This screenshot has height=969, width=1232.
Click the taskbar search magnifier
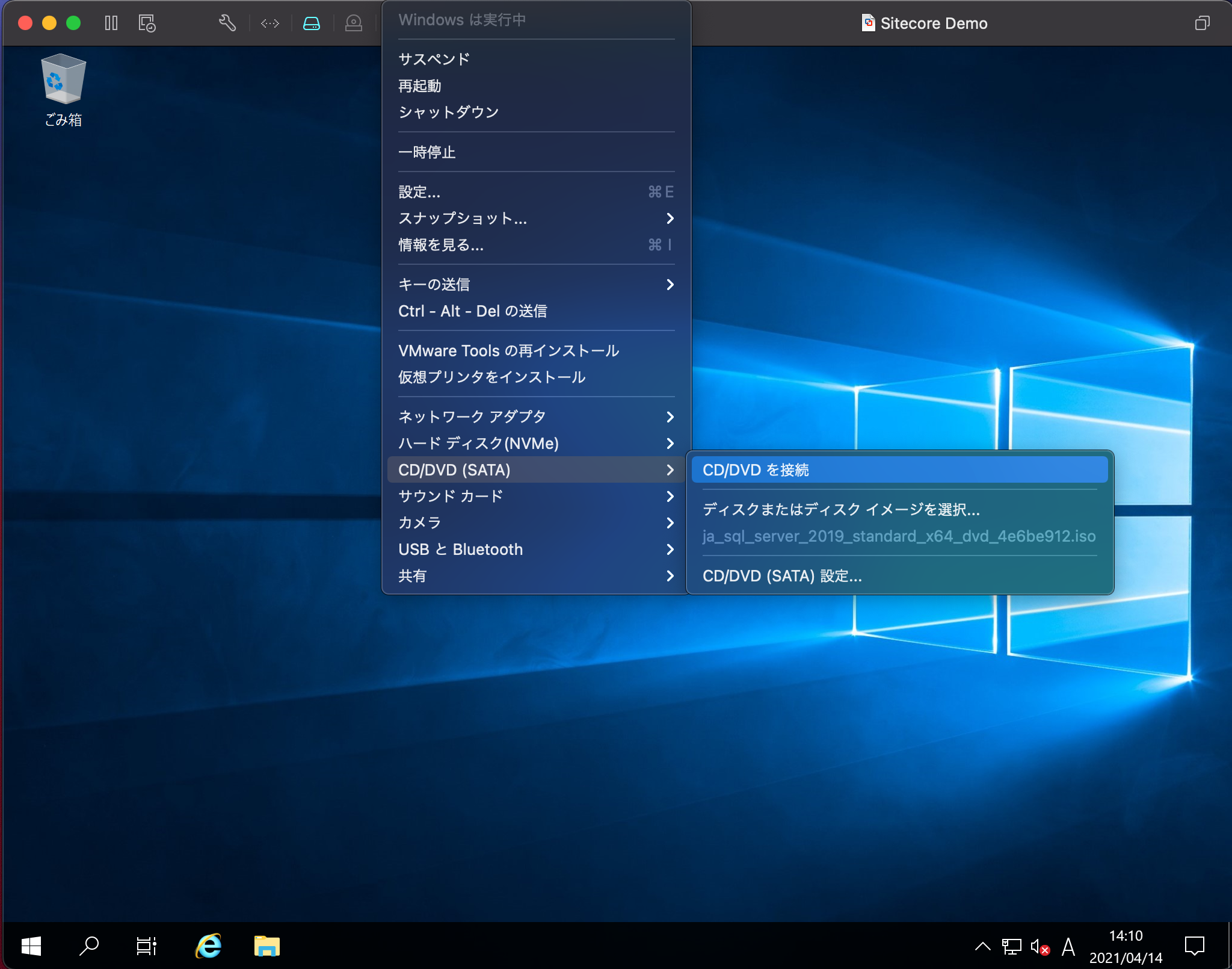tap(89, 946)
